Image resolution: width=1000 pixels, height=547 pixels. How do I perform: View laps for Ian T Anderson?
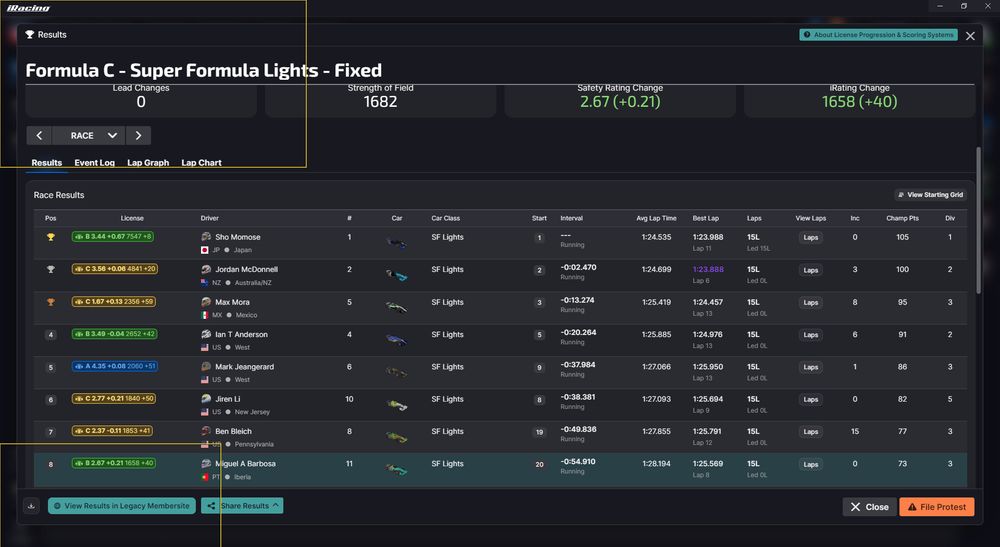tap(811, 335)
